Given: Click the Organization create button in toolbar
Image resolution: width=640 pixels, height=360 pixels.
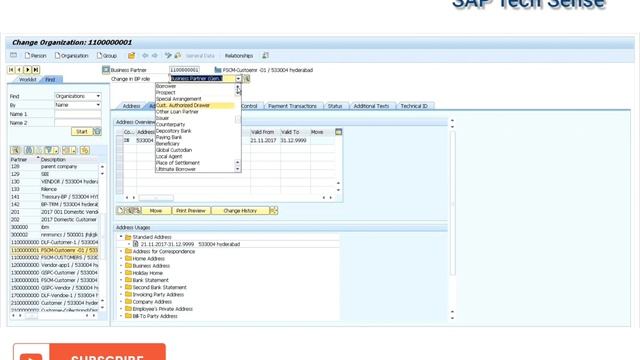Looking at the screenshot, I should pos(71,56).
